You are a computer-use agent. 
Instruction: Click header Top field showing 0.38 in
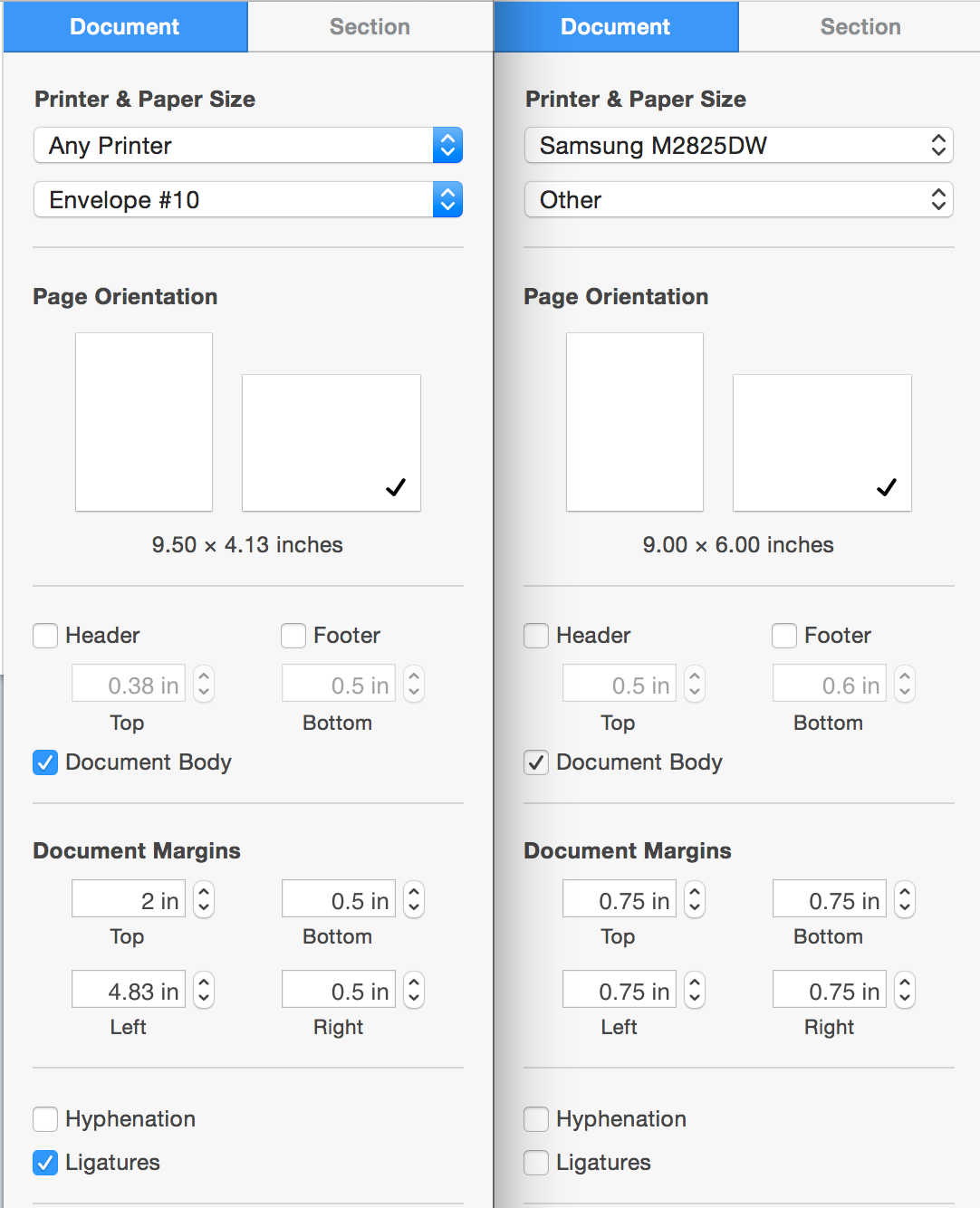click(x=129, y=684)
